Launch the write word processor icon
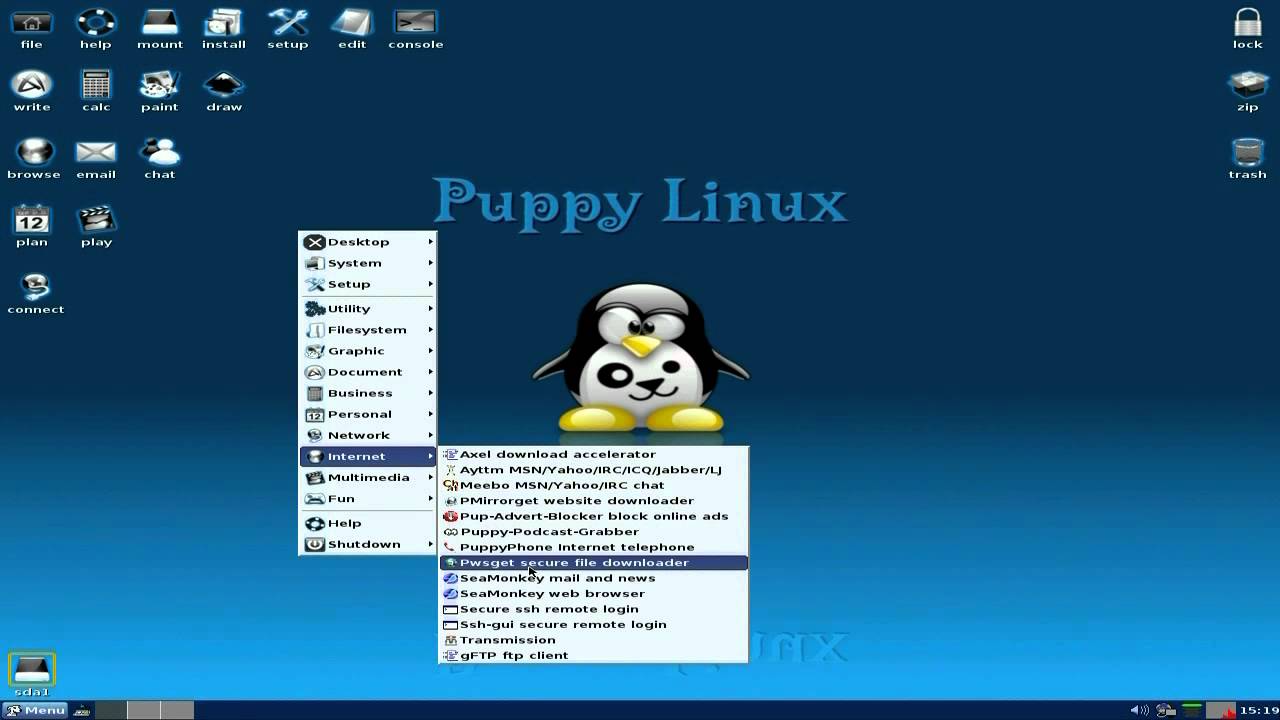Viewport: 1280px width, 720px height. [x=32, y=91]
